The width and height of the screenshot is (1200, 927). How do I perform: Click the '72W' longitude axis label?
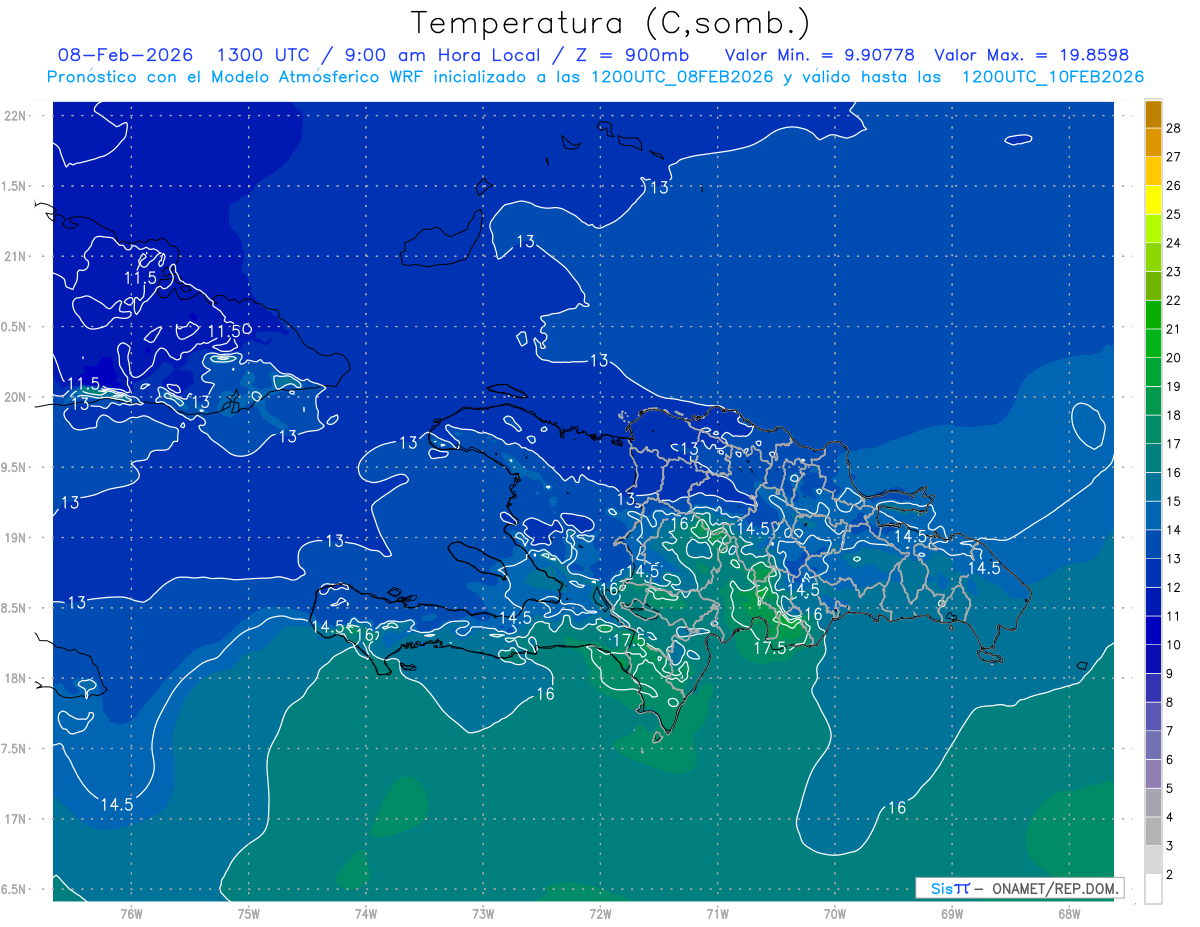[600, 913]
